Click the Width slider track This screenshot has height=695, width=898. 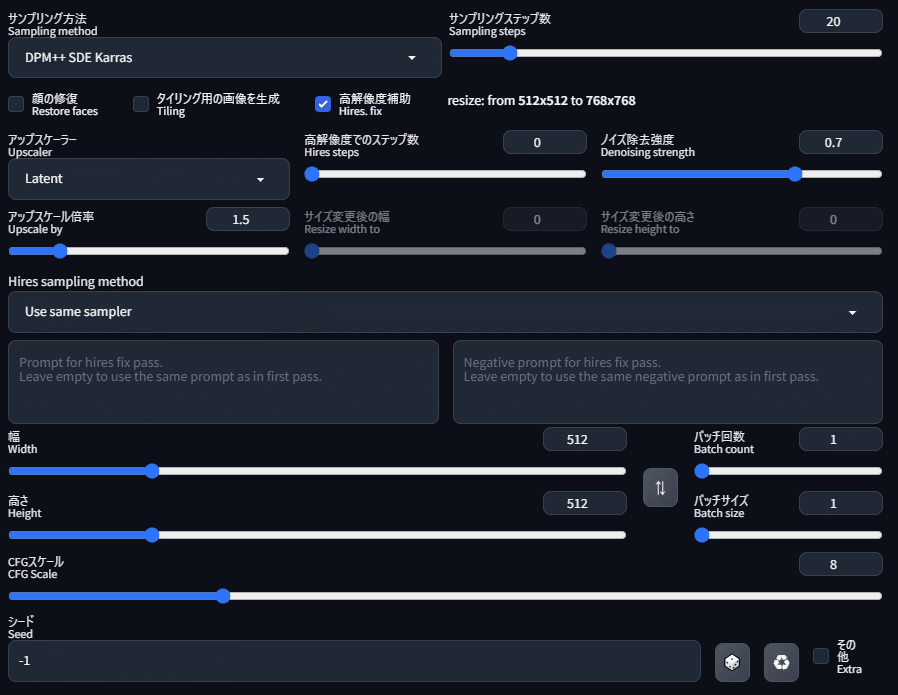click(317, 471)
